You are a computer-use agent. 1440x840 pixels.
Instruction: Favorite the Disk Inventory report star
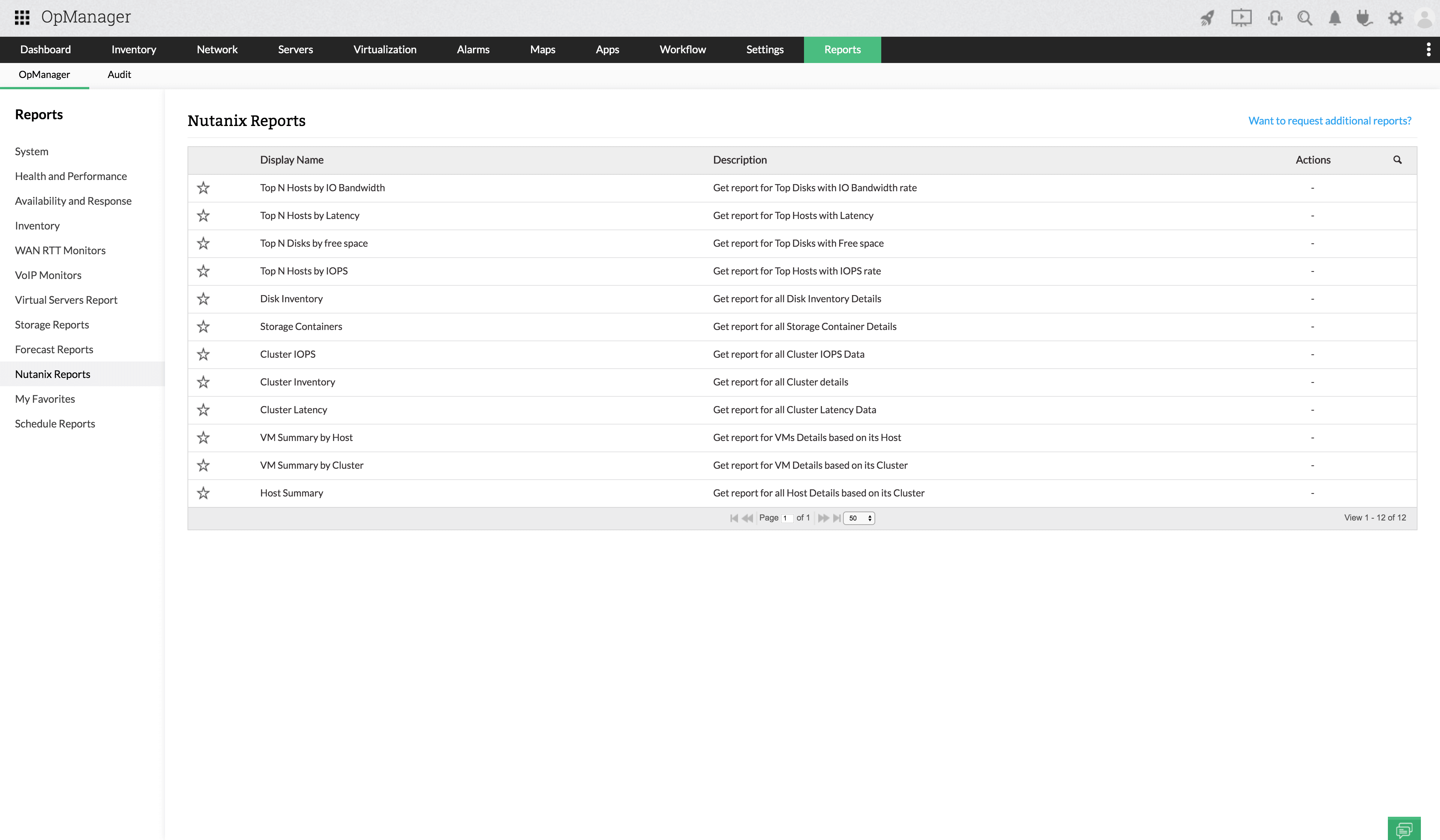click(x=203, y=299)
